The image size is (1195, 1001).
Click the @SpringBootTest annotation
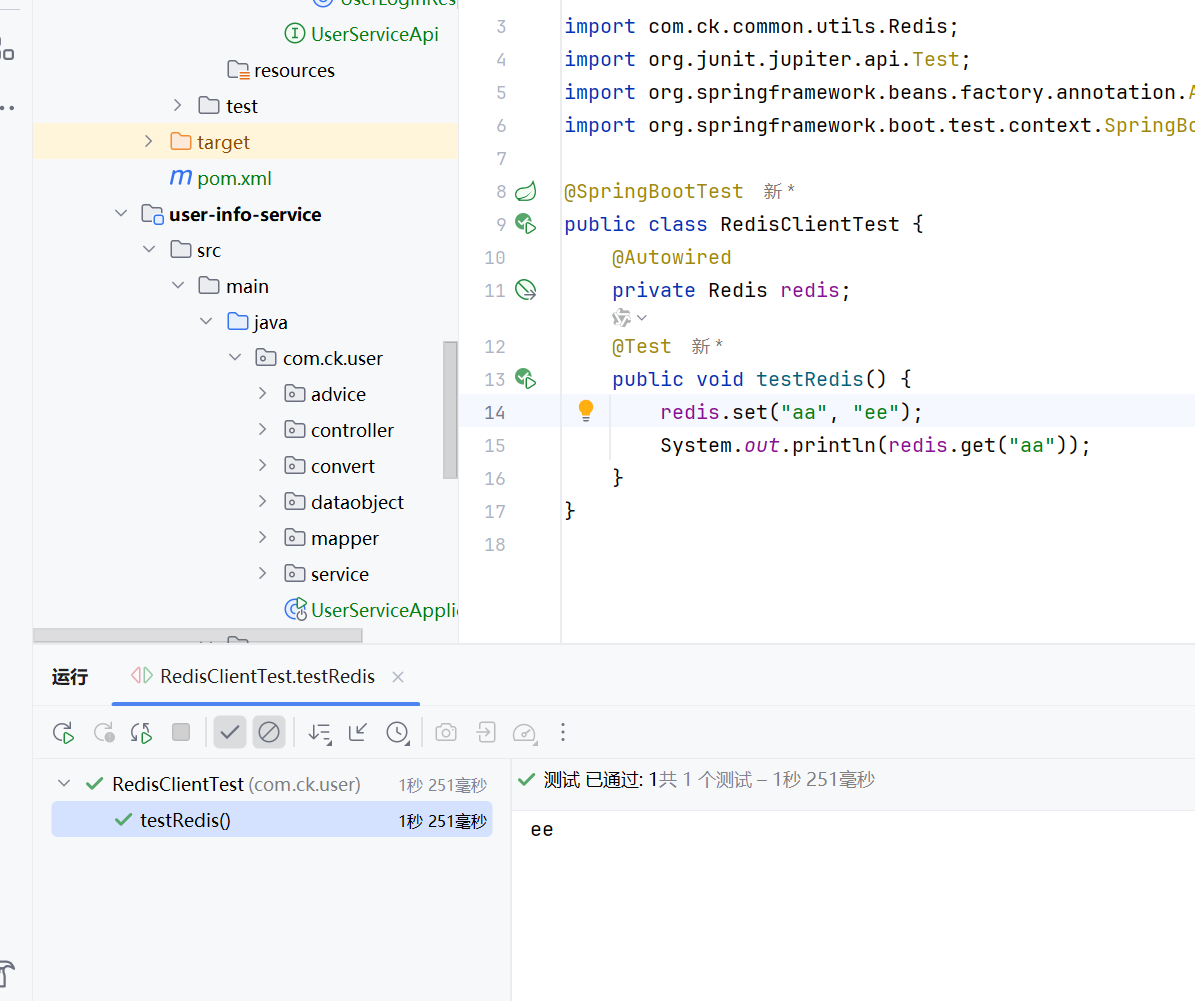653,191
